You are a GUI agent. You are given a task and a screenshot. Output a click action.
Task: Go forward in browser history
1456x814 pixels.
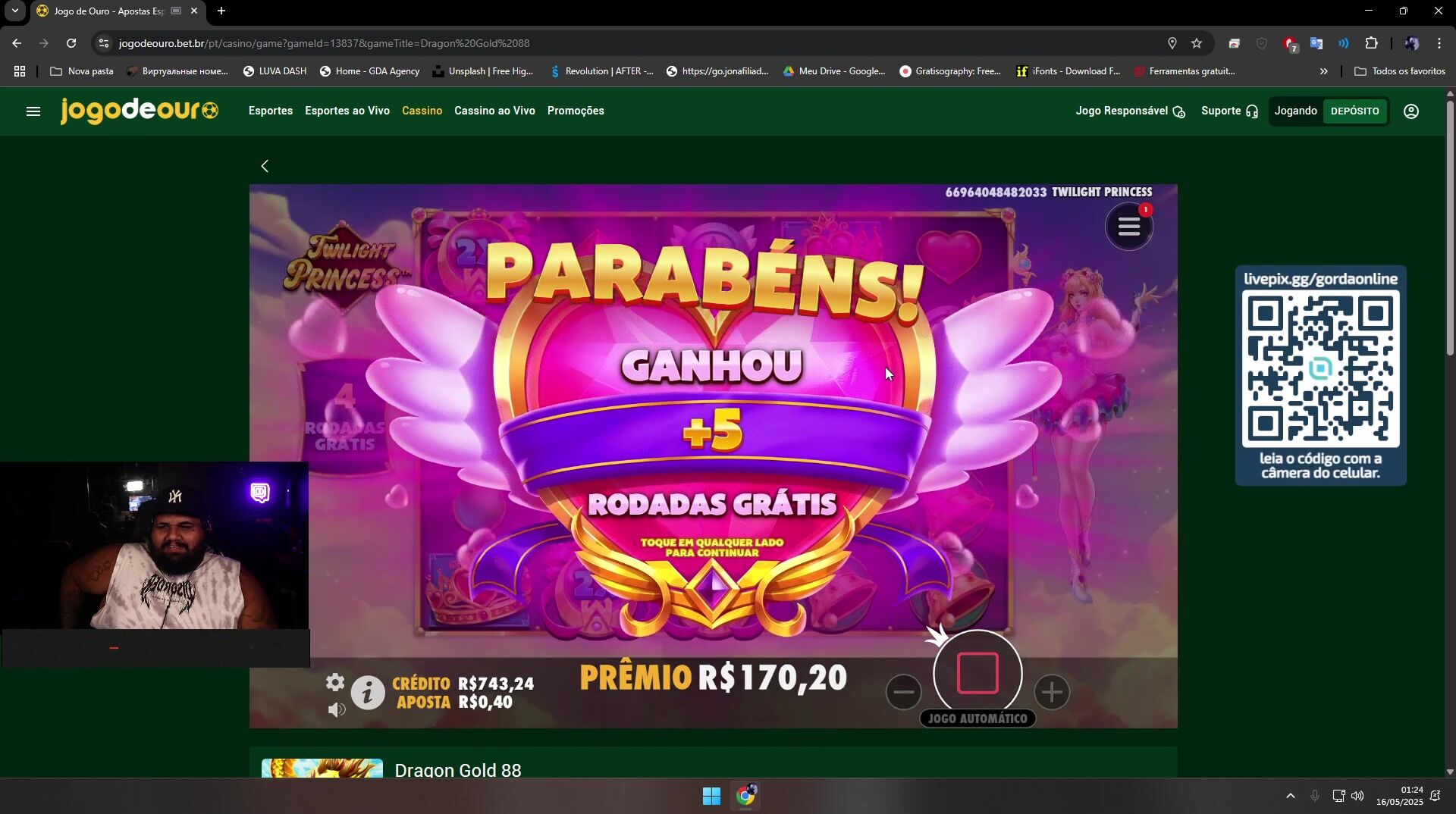[x=44, y=43]
